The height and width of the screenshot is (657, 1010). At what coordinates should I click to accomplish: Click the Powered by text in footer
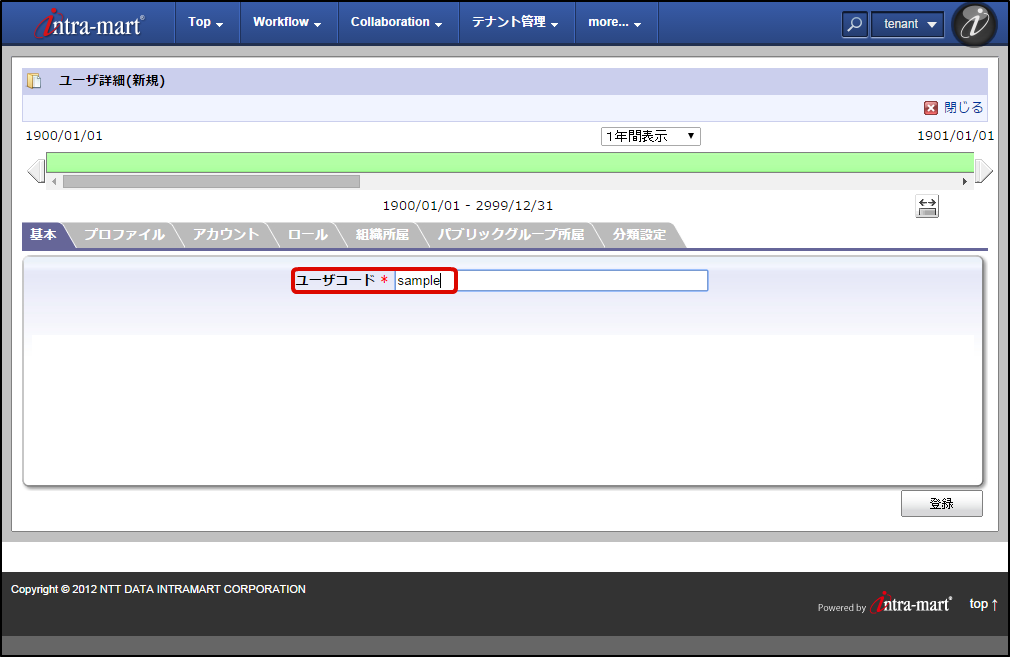click(842, 607)
